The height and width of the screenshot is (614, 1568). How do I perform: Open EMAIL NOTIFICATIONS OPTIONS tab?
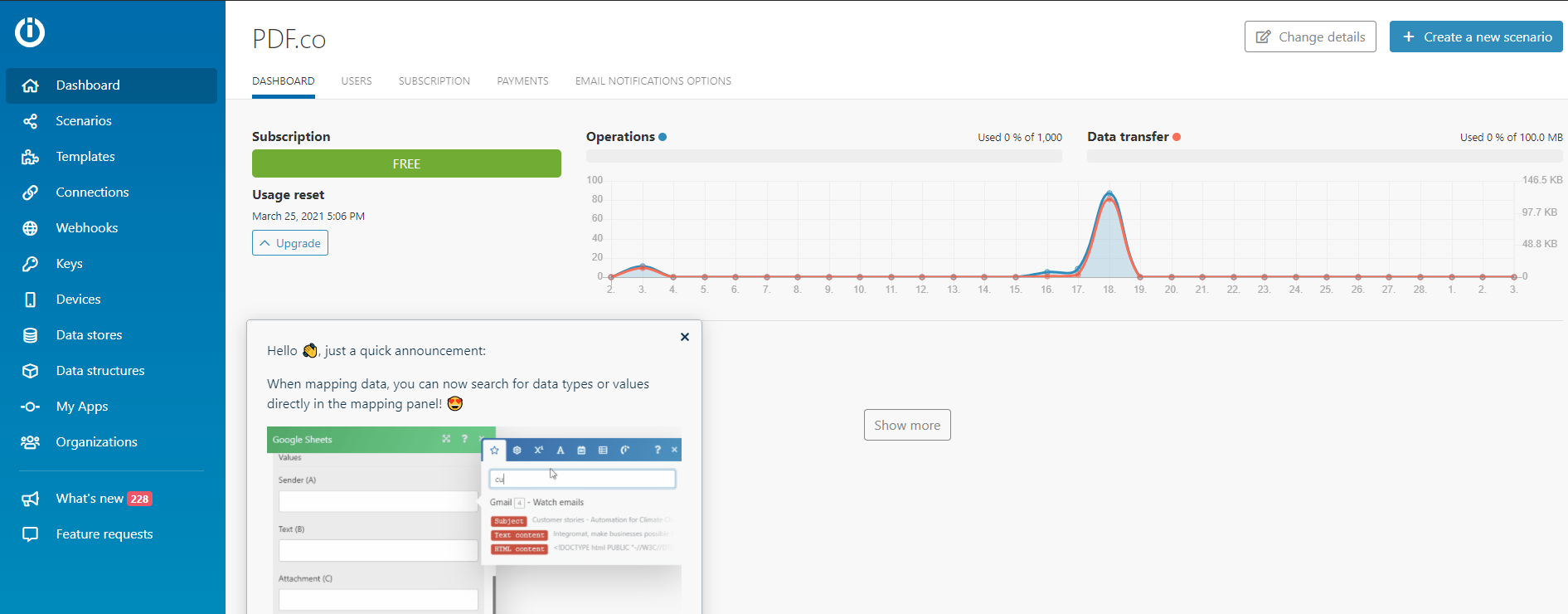tap(653, 81)
